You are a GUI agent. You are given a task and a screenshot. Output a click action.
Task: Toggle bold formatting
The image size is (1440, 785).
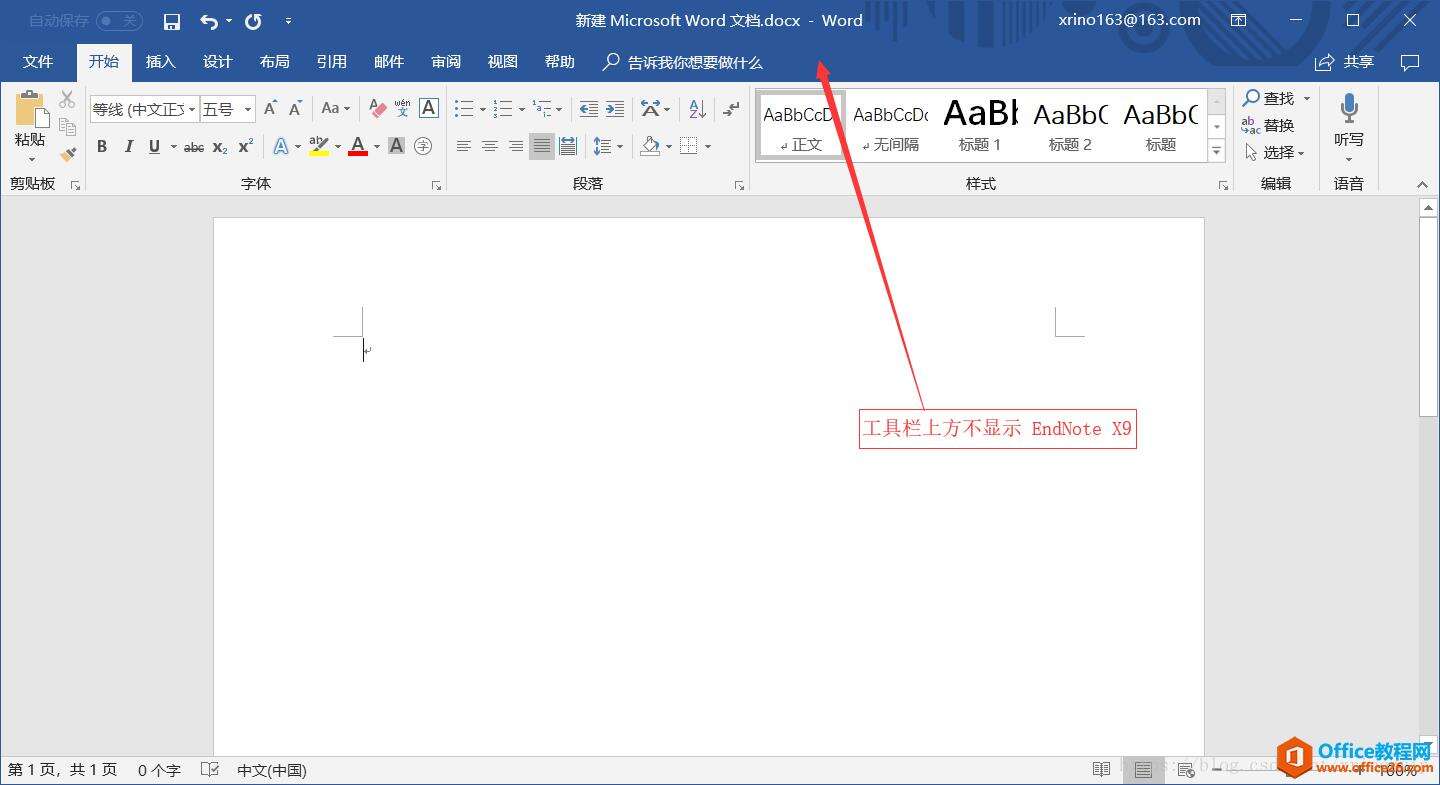coord(102,146)
